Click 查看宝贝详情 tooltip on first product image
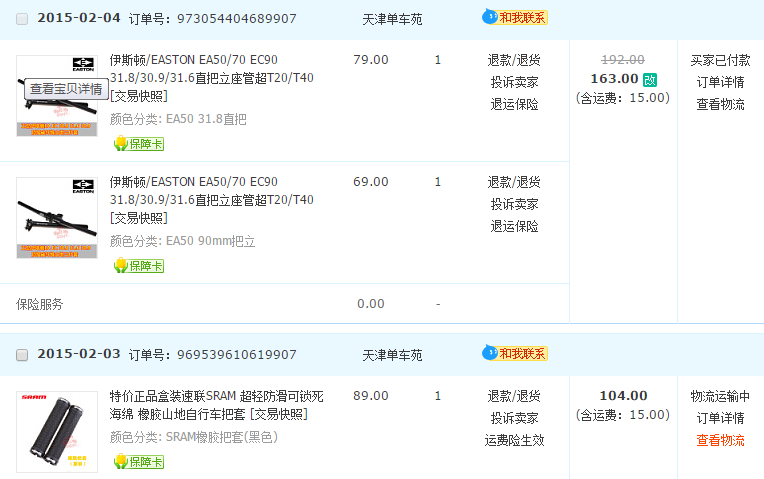 66,89
